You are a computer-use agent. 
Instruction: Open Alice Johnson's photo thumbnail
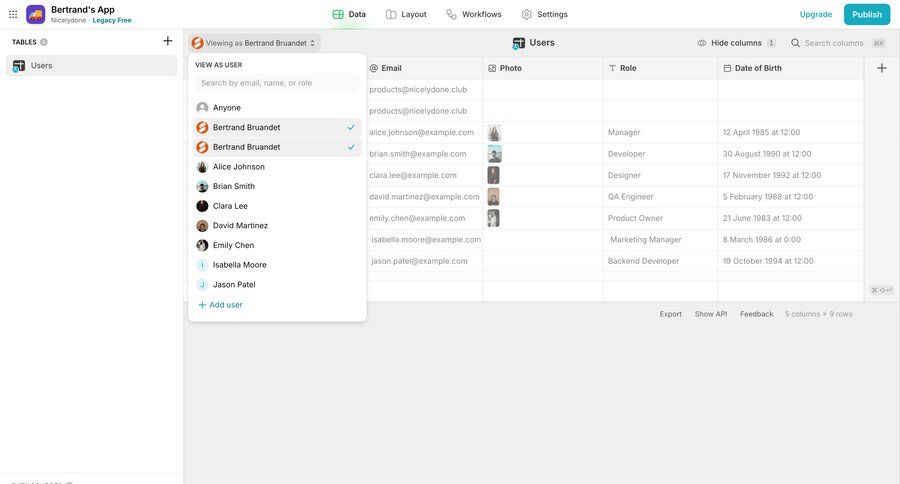coord(494,133)
